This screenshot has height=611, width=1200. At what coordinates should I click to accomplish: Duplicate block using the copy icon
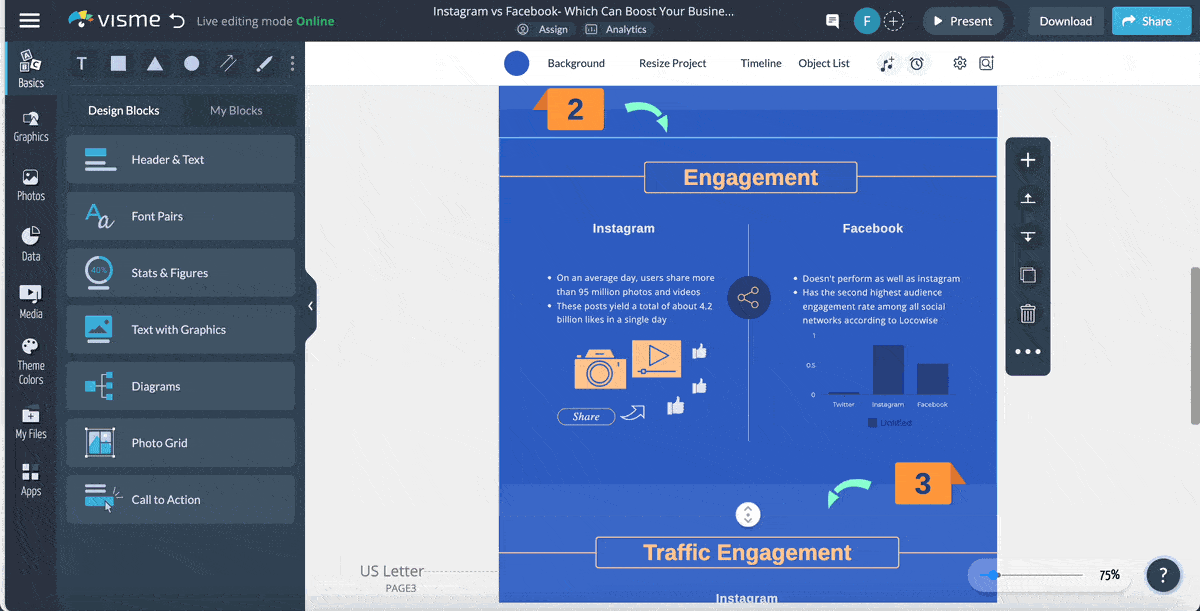[1027, 275]
